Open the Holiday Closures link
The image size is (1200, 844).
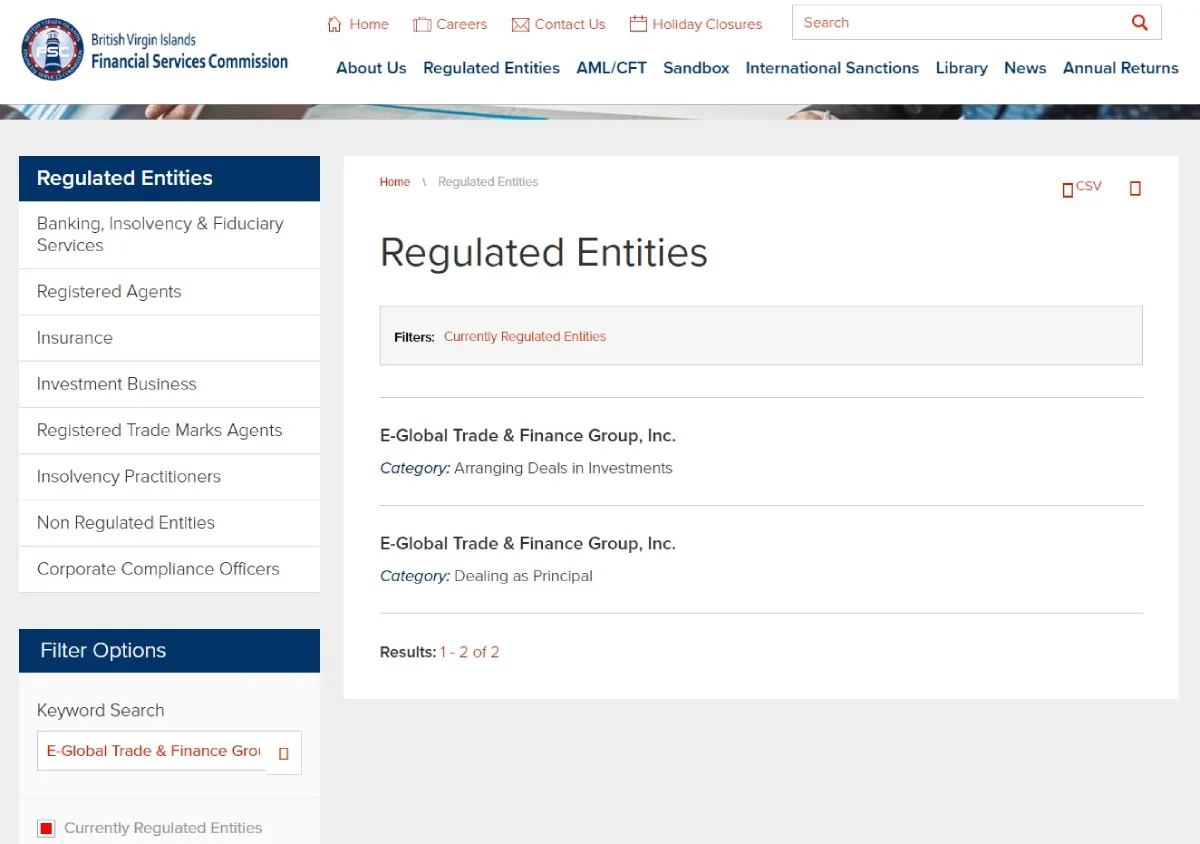[707, 24]
